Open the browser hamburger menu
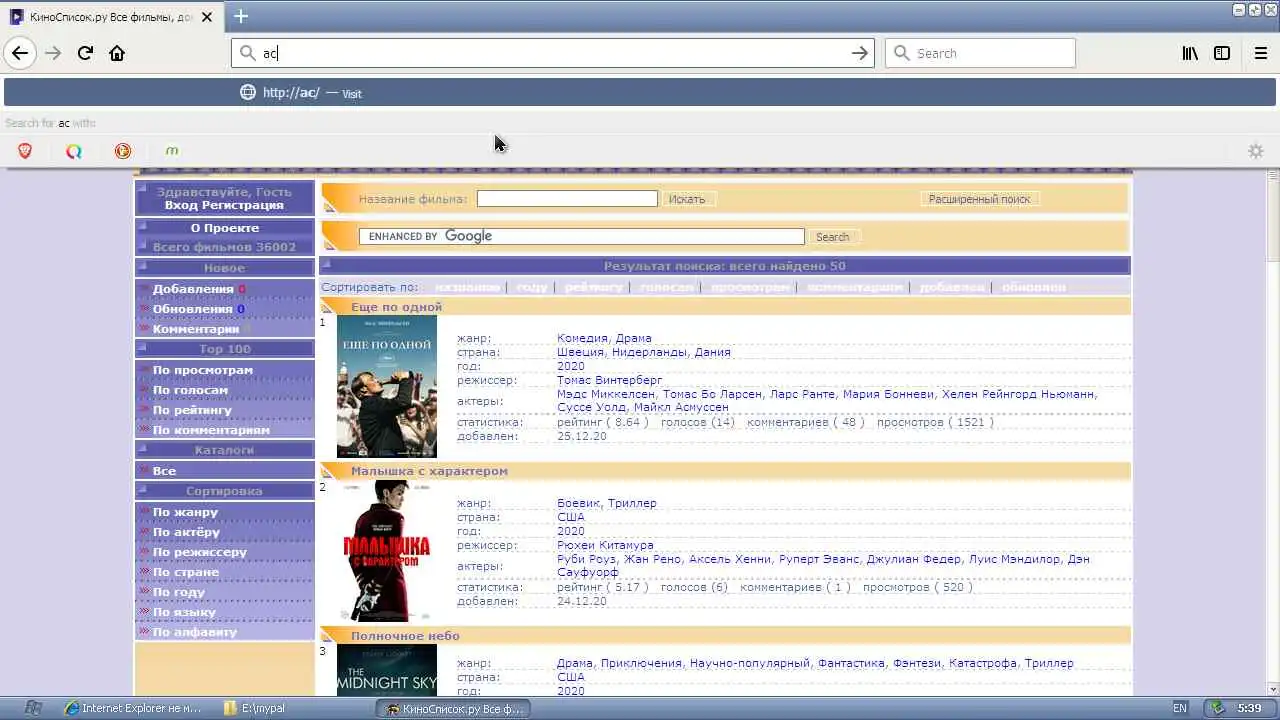Screen dimensions: 1280x720 1260,53
